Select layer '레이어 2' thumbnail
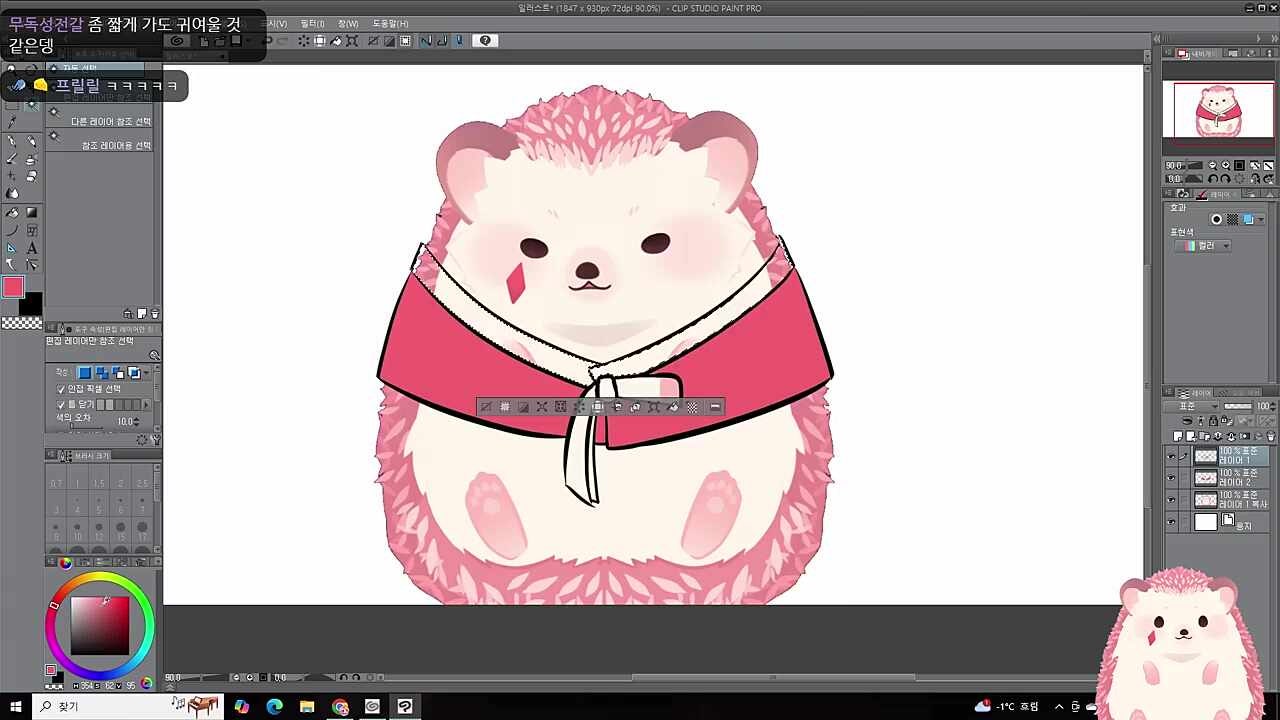The height and width of the screenshot is (720, 1280). [1206, 478]
